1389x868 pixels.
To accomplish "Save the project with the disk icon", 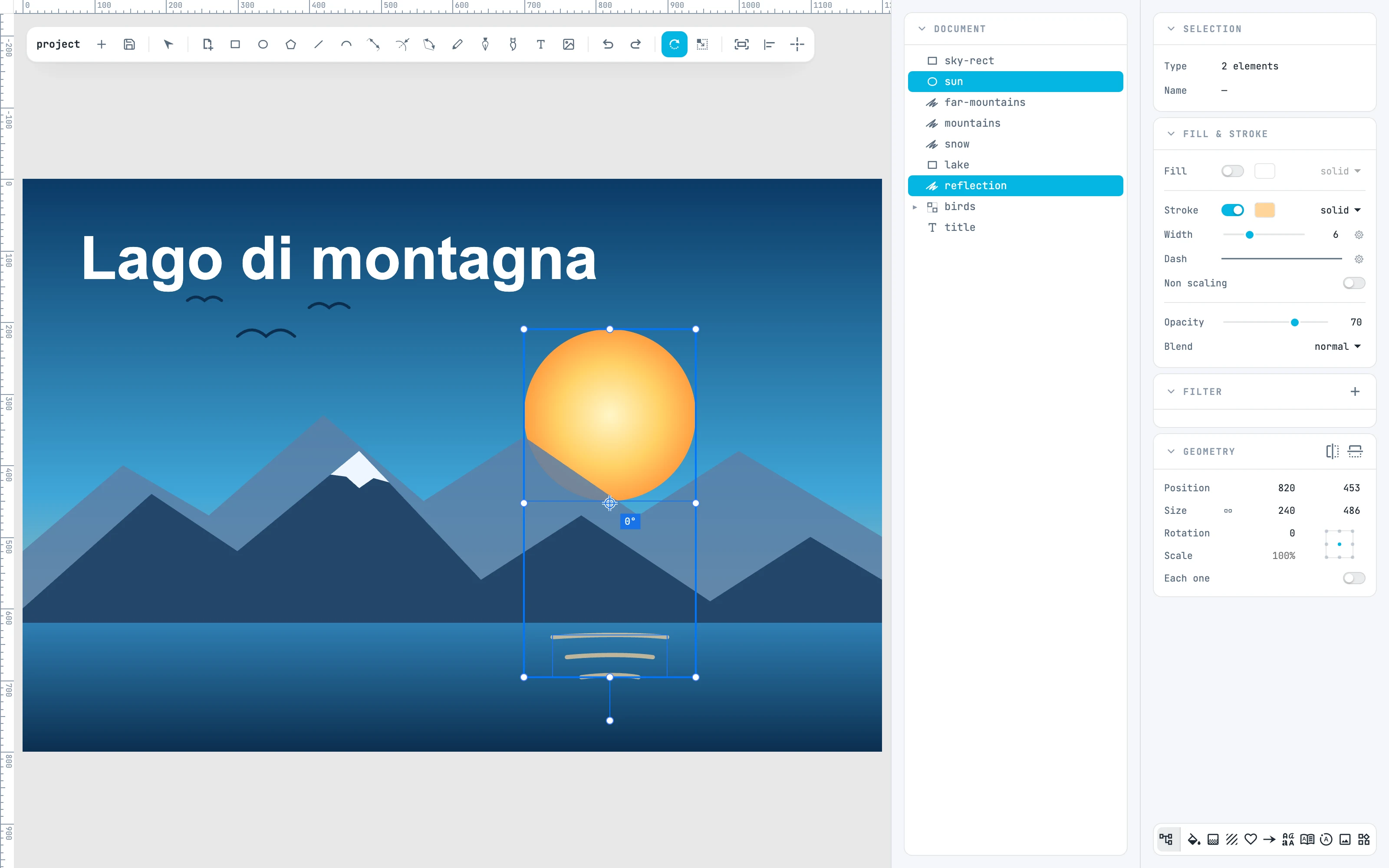I will click(x=129, y=44).
